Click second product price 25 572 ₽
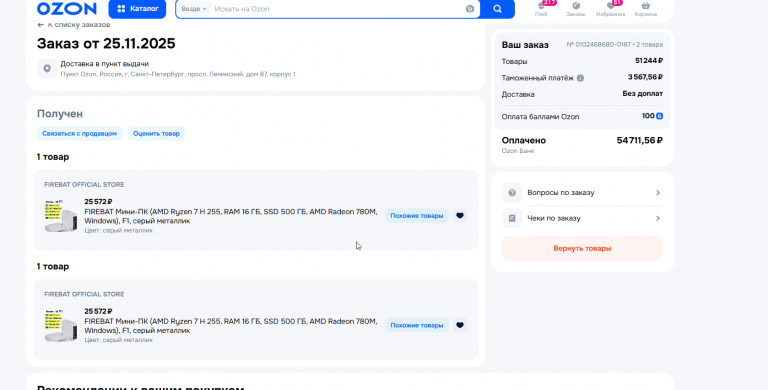 (98, 311)
